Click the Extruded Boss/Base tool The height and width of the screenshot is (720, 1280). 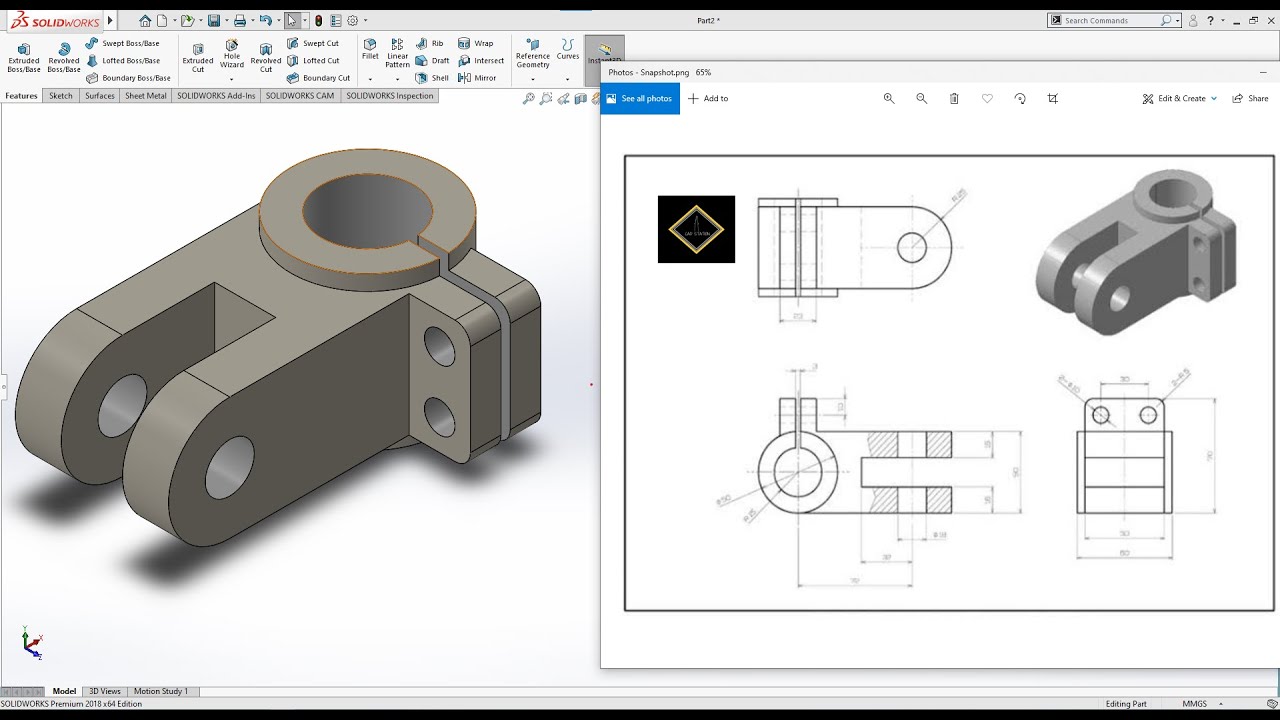[24, 58]
